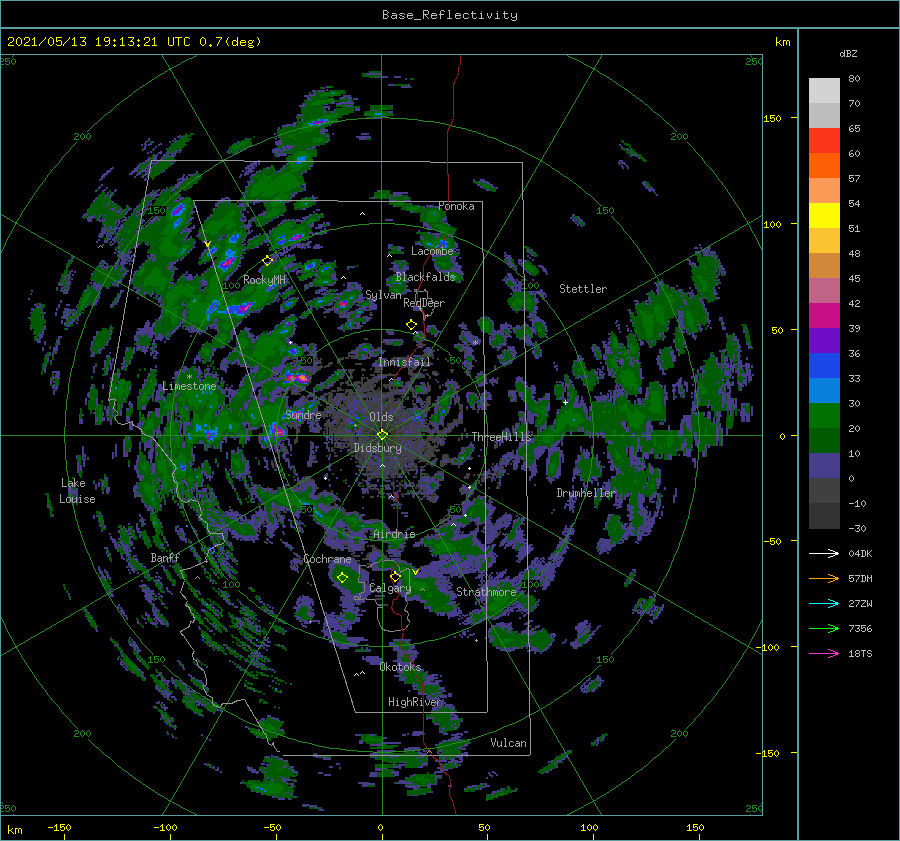Pick the bright green 20-30 dBZ swatch
This screenshot has height=841, width=900.
(824, 416)
